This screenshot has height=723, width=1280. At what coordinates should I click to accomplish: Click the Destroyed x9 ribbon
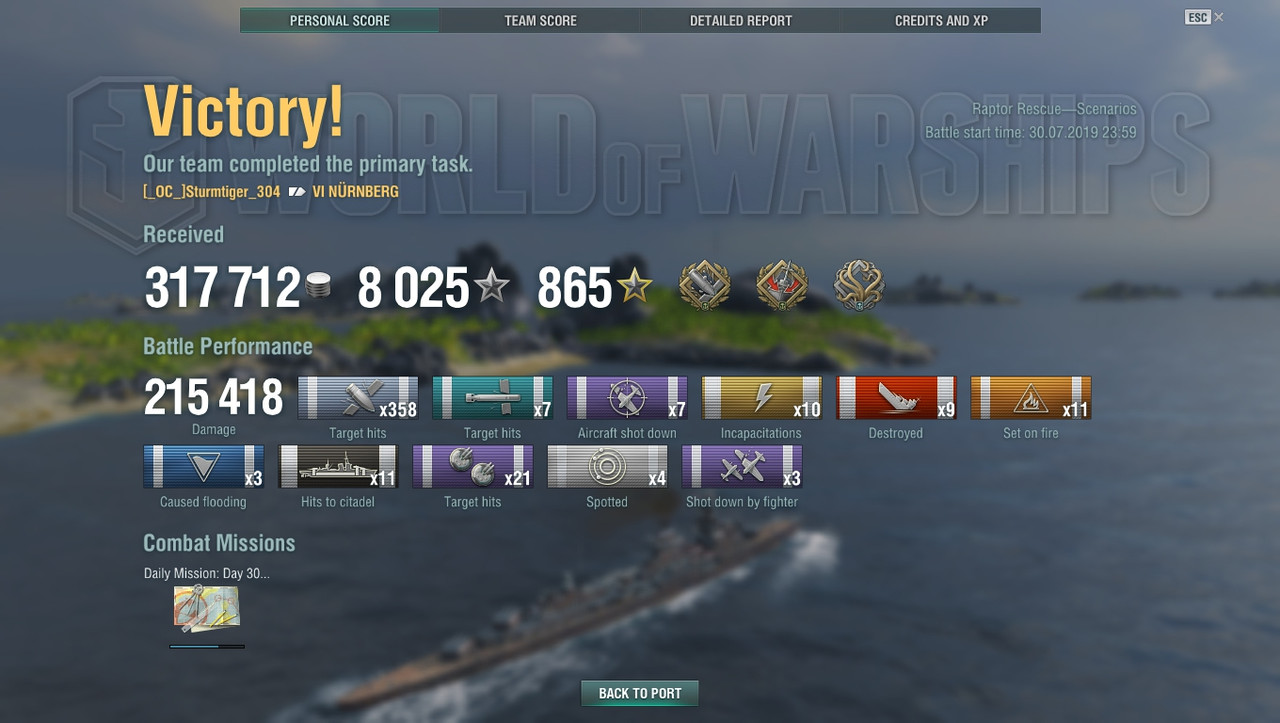click(896, 398)
